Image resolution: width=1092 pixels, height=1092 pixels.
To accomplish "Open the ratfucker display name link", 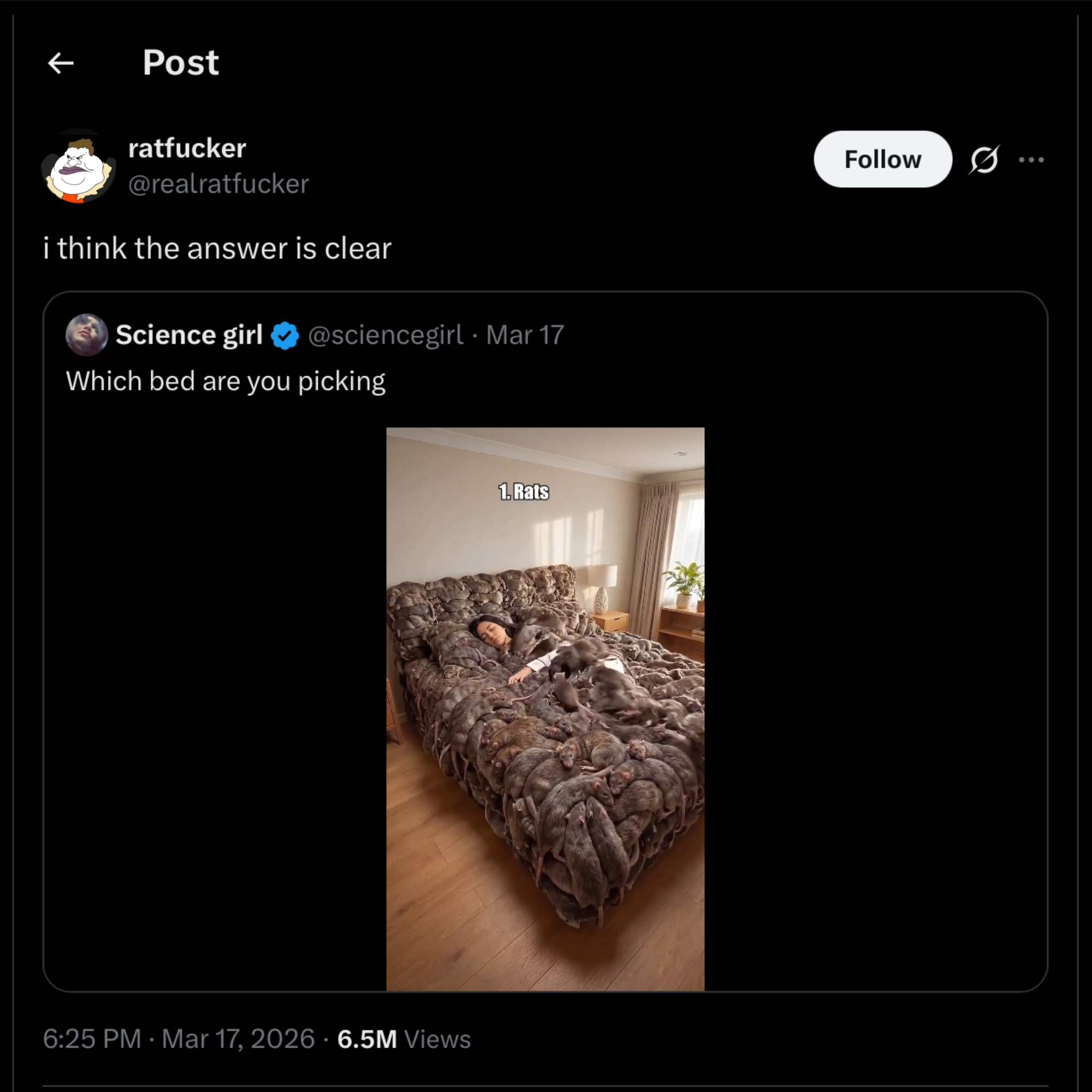I will [x=187, y=149].
